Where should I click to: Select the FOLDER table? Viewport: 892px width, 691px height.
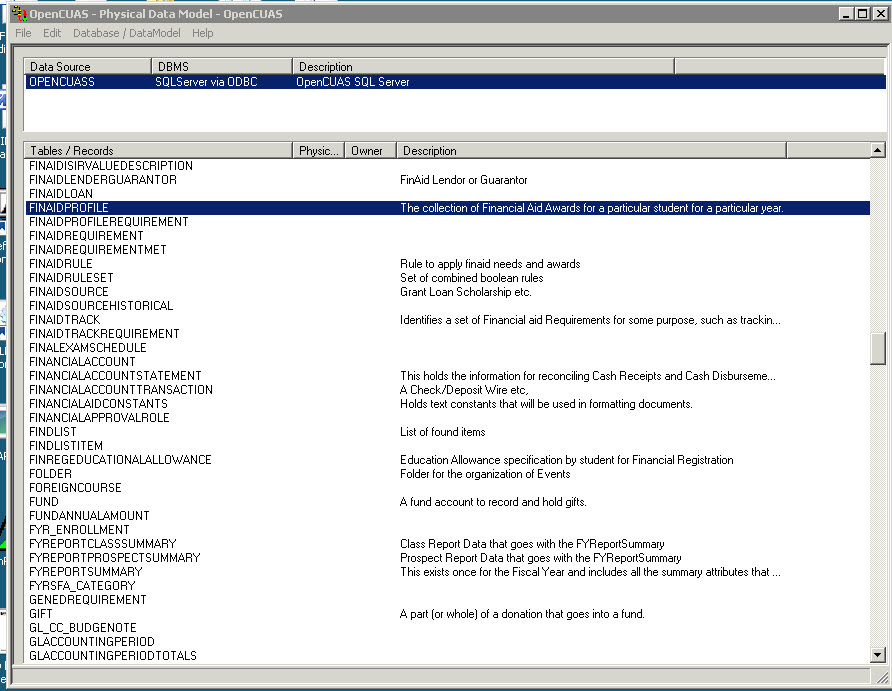(51, 474)
